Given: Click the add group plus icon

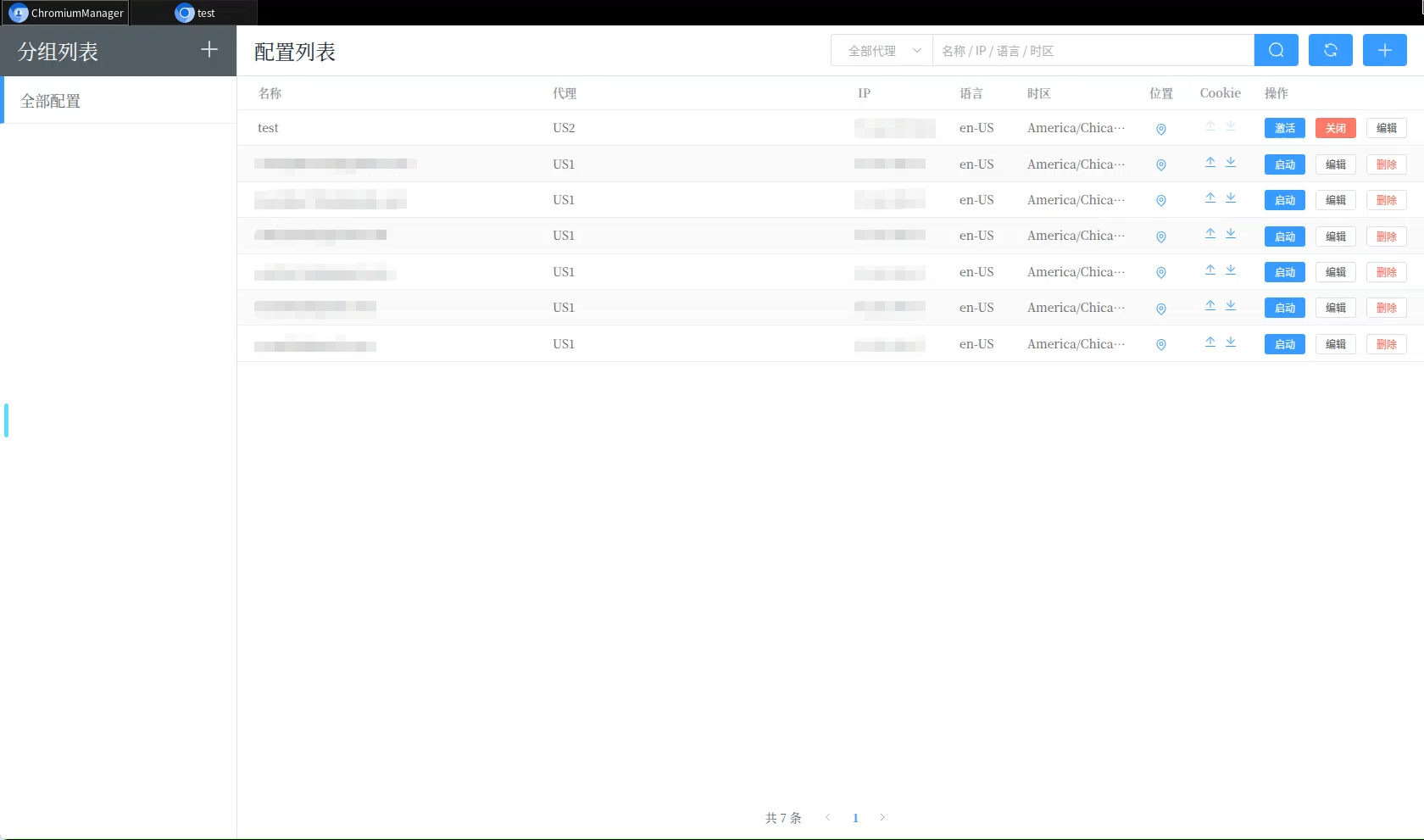Looking at the screenshot, I should click(x=209, y=50).
